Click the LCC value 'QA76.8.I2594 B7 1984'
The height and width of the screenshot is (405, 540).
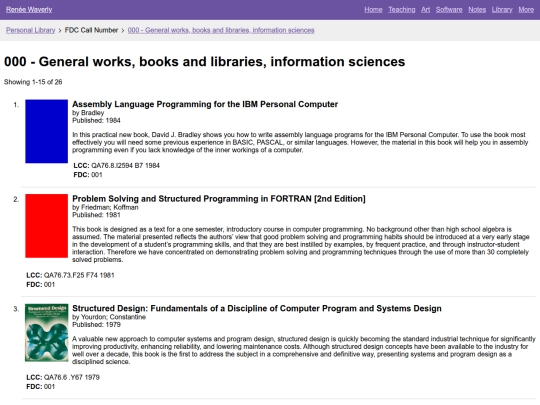pos(125,166)
